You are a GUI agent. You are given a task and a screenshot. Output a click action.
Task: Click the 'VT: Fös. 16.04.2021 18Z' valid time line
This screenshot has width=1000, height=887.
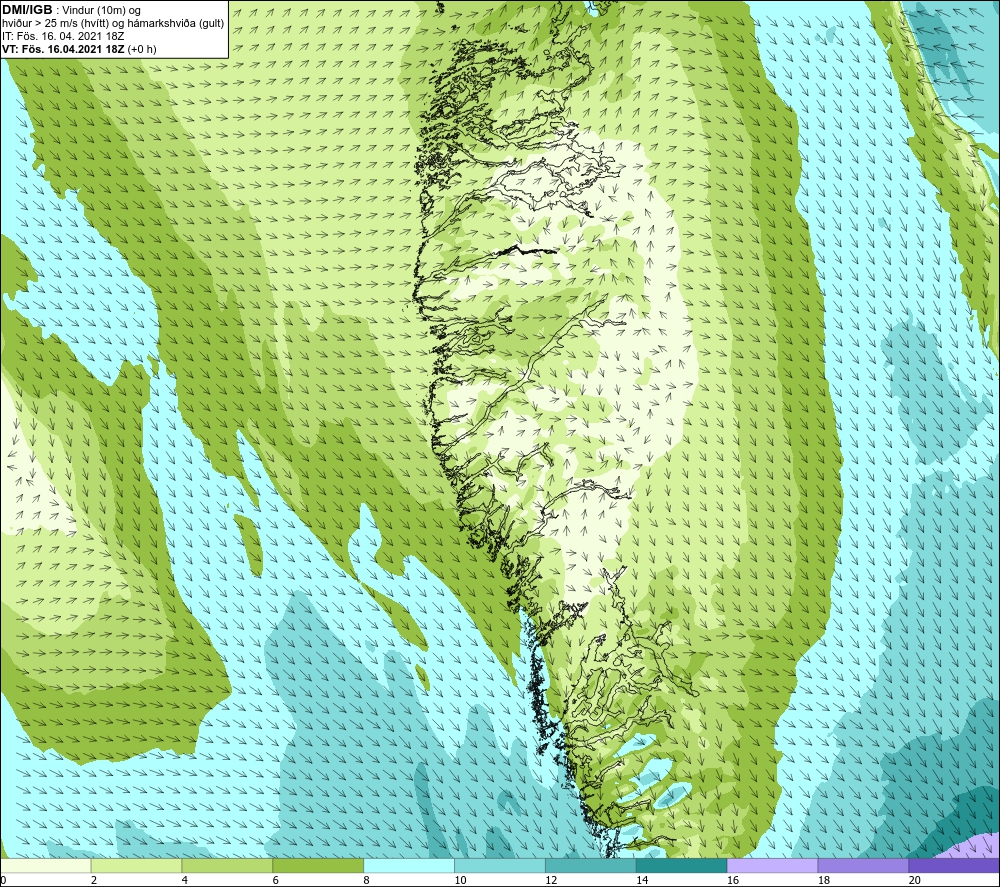pyautogui.click(x=79, y=49)
